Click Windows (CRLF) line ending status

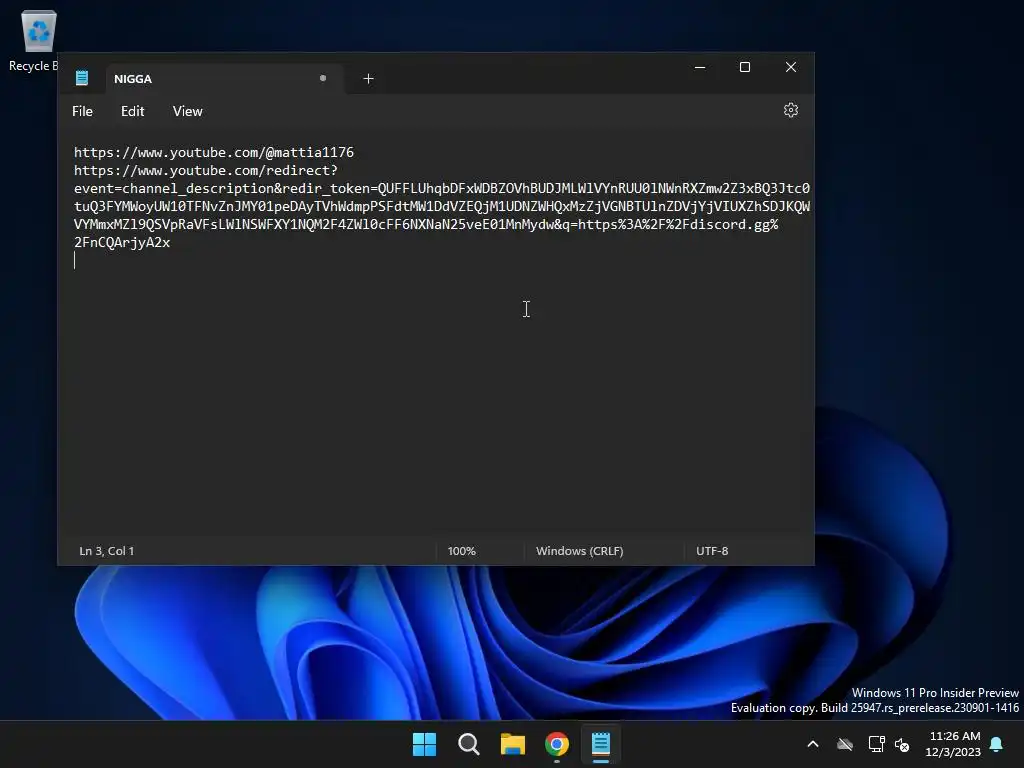[x=579, y=551]
